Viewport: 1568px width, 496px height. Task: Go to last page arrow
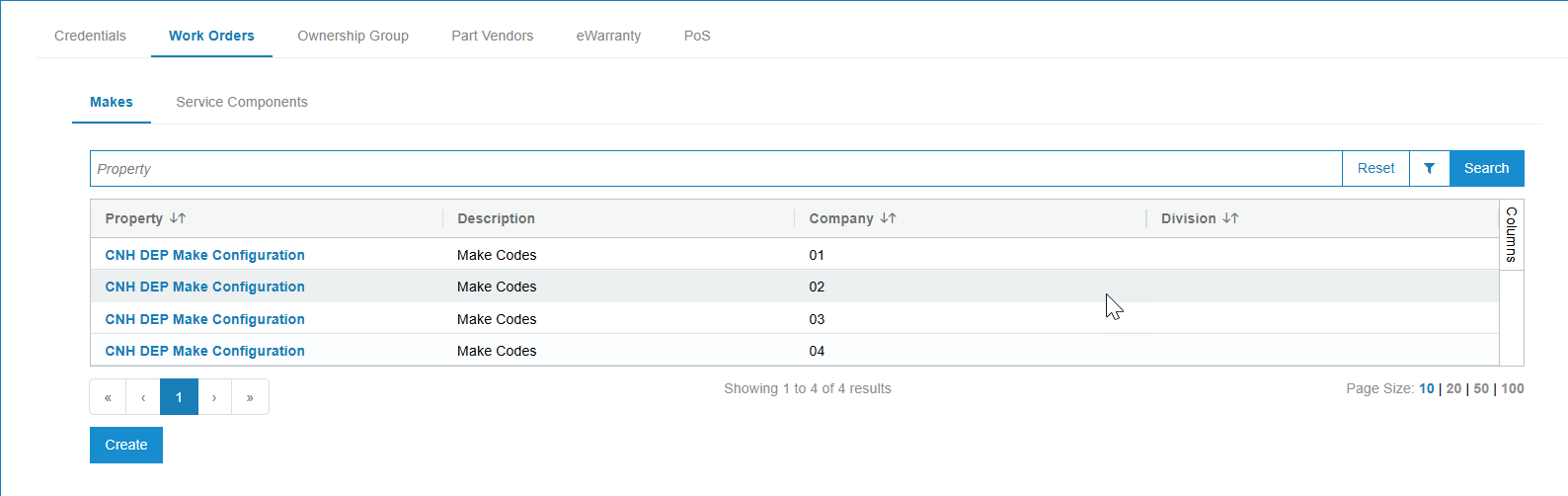pyautogui.click(x=250, y=397)
